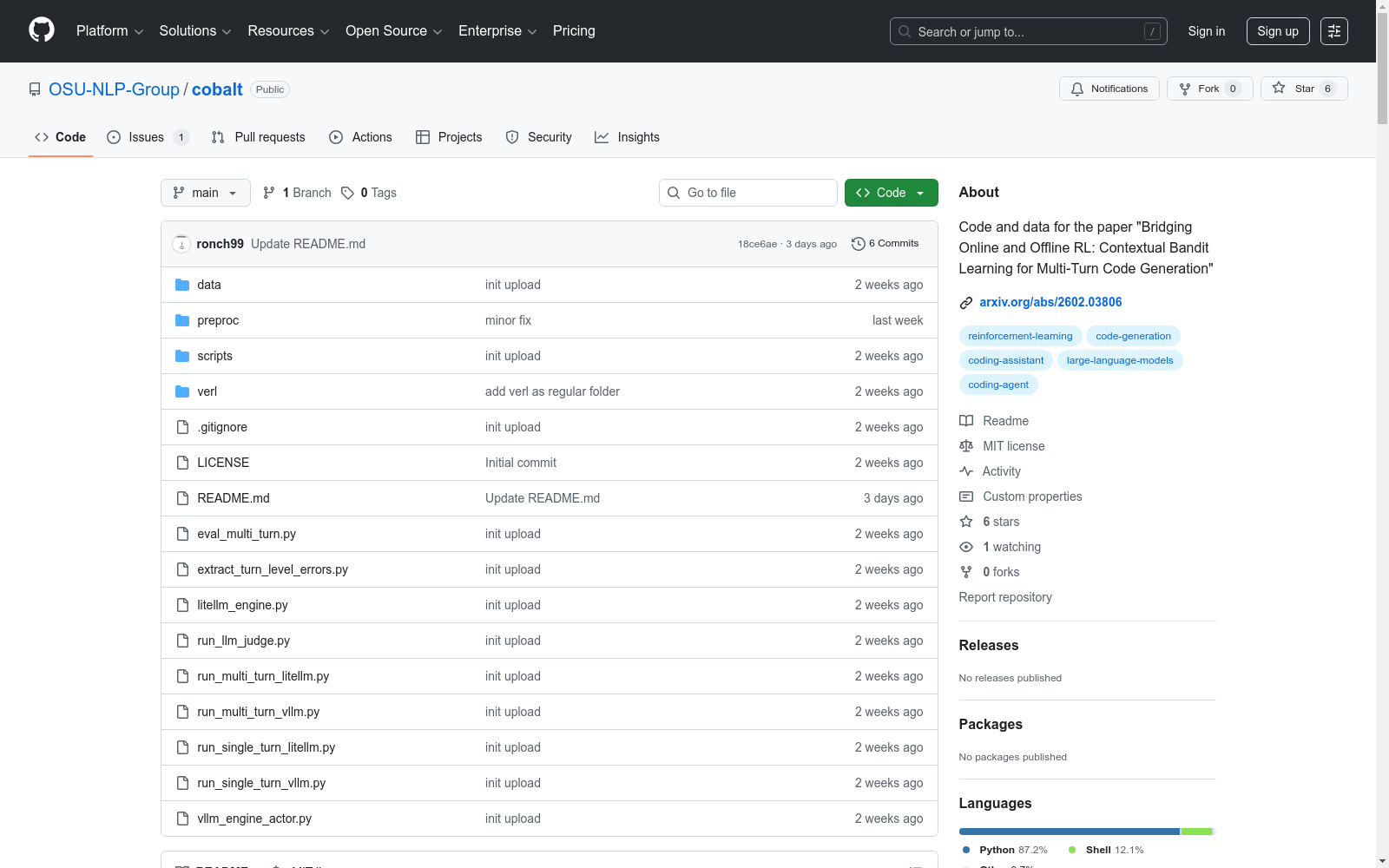The height and width of the screenshot is (868, 1389).
Task: Open the GitHub homepage logo
Action: (42, 30)
